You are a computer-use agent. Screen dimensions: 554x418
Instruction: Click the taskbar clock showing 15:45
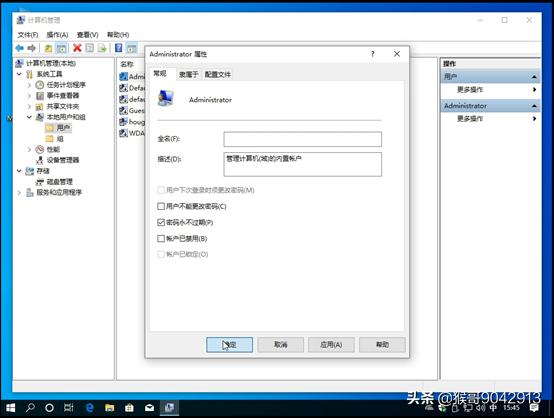tap(511, 408)
